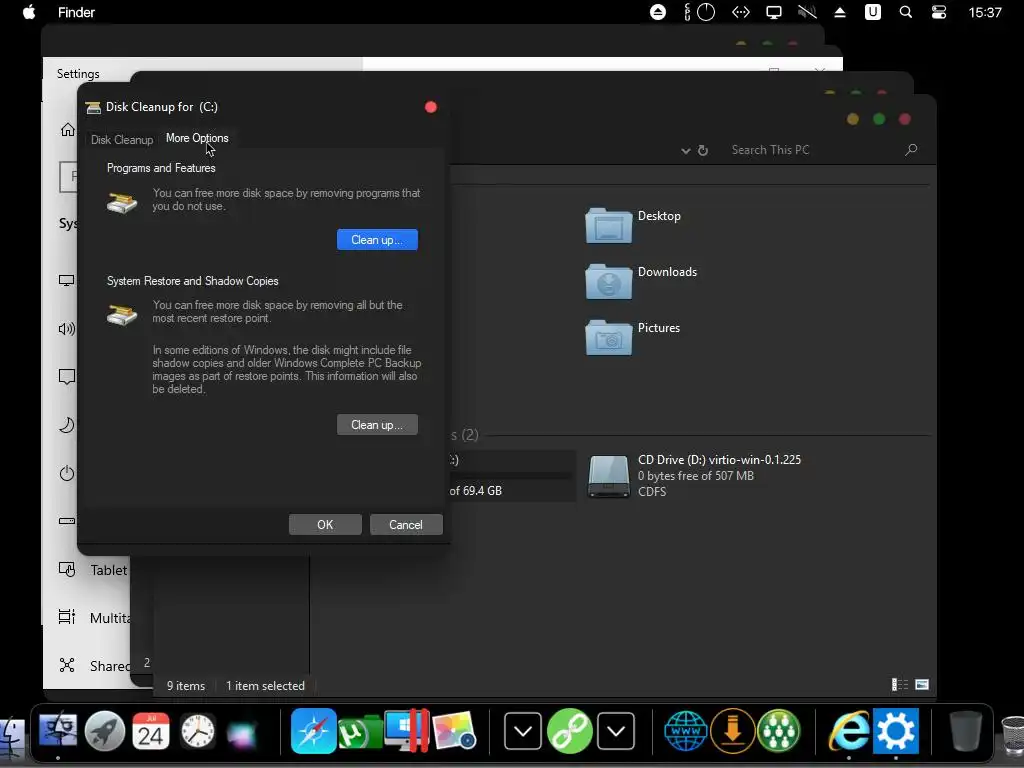Click the muted sound icon in menu bar
Image resolution: width=1024 pixels, height=768 pixels.
click(x=807, y=12)
